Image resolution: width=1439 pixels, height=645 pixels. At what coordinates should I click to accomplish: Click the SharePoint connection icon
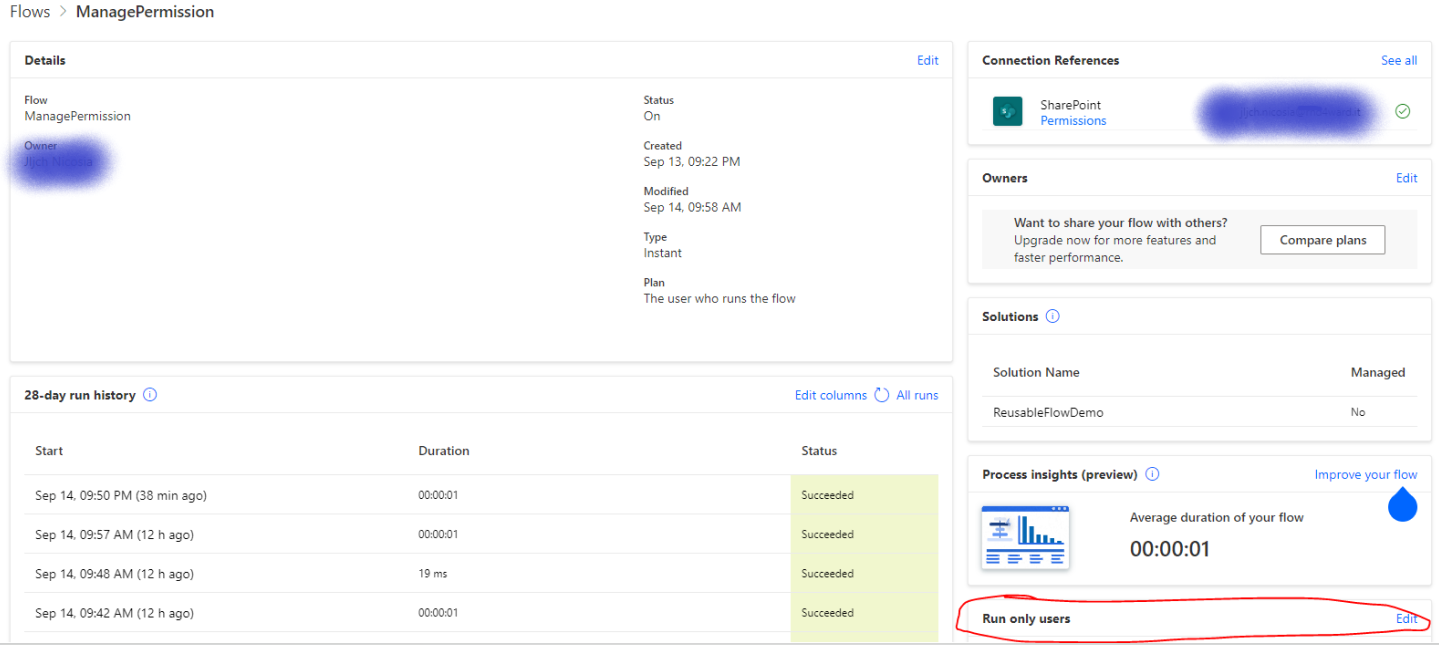point(1007,112)
